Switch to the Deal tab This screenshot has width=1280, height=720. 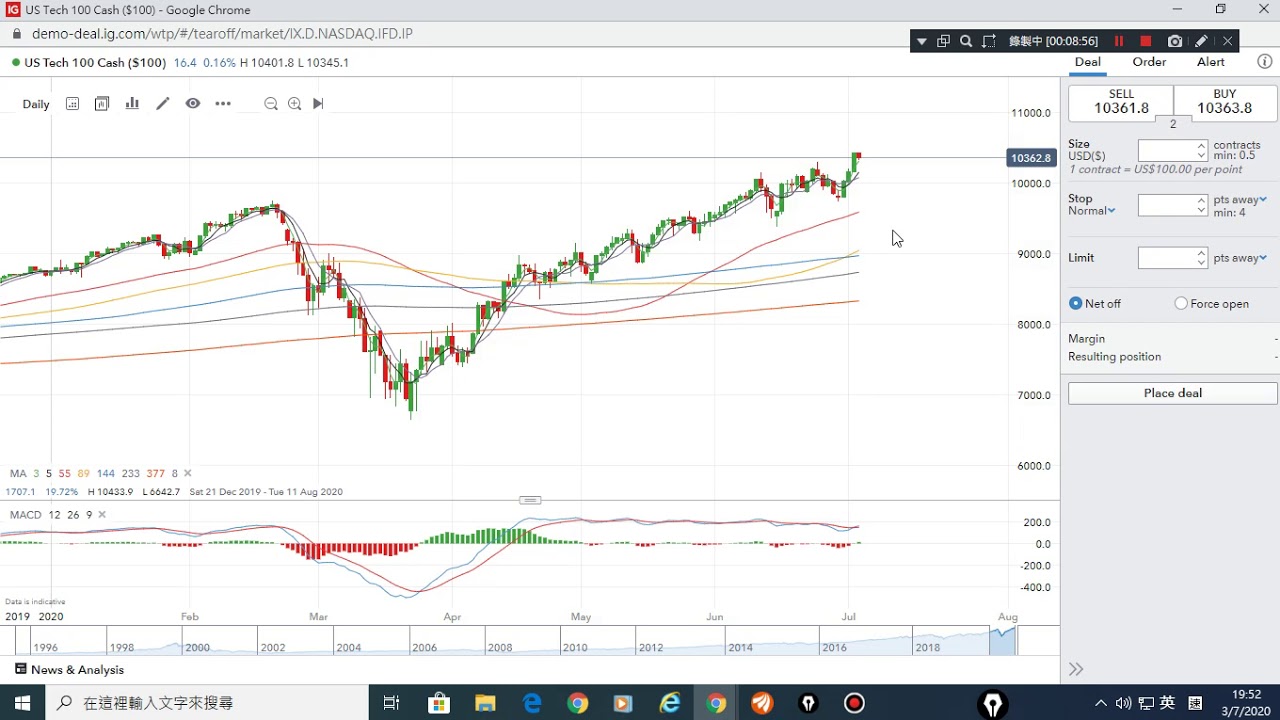[1088, 62]
